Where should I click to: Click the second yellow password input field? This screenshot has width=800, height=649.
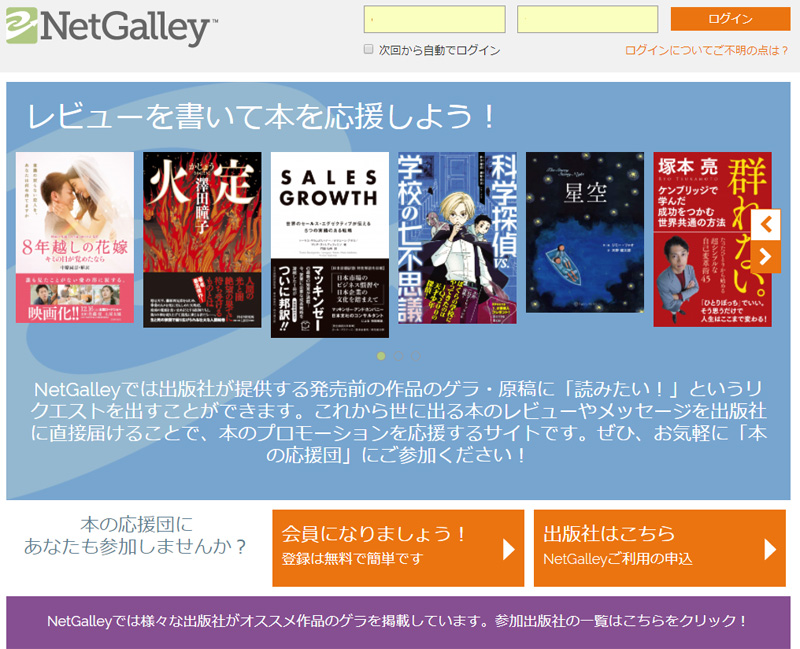click(587, 19)
